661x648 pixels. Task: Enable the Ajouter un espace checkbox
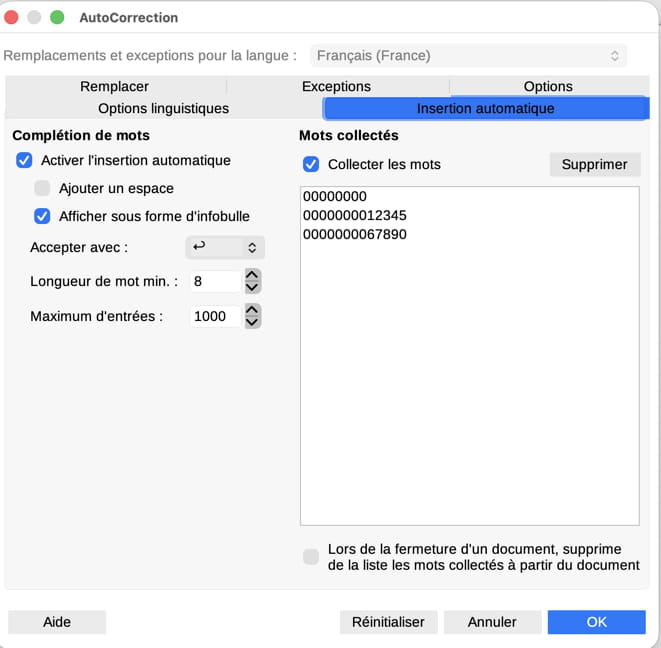(x=42, y=188)
